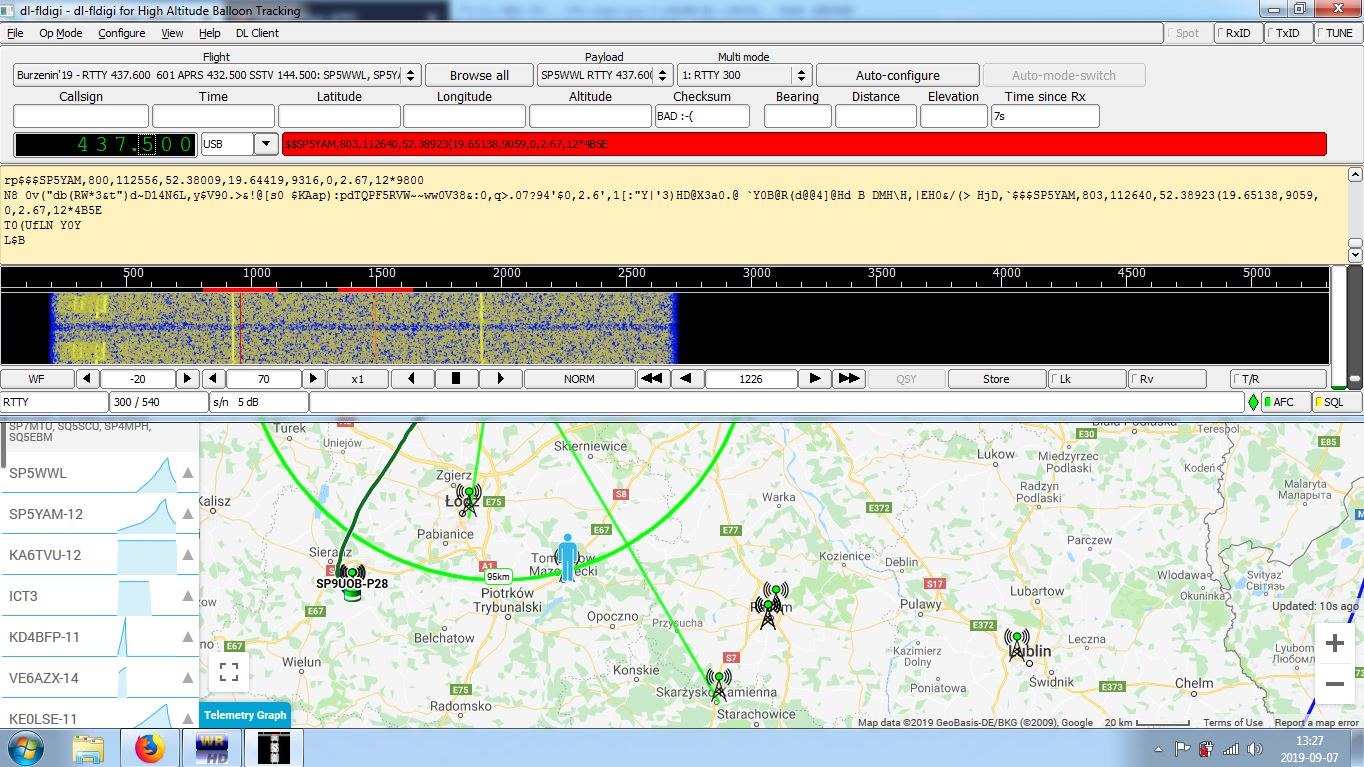
Task: Click the Skarżysko-Kamienna receiver antenna marker
Action: point(717,686)
